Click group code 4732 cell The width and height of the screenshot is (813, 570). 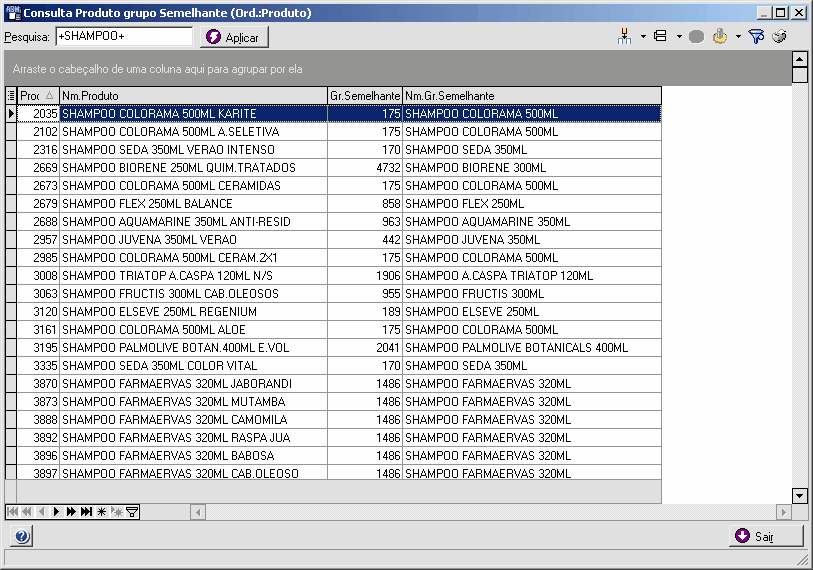click(365, 168)
